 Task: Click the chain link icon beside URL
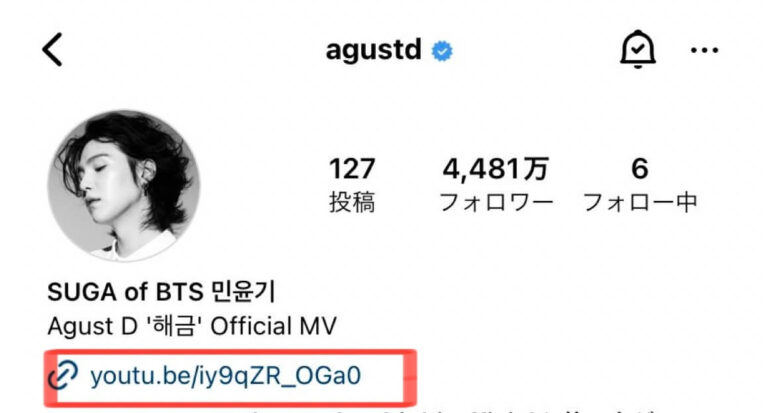(63, 376)
